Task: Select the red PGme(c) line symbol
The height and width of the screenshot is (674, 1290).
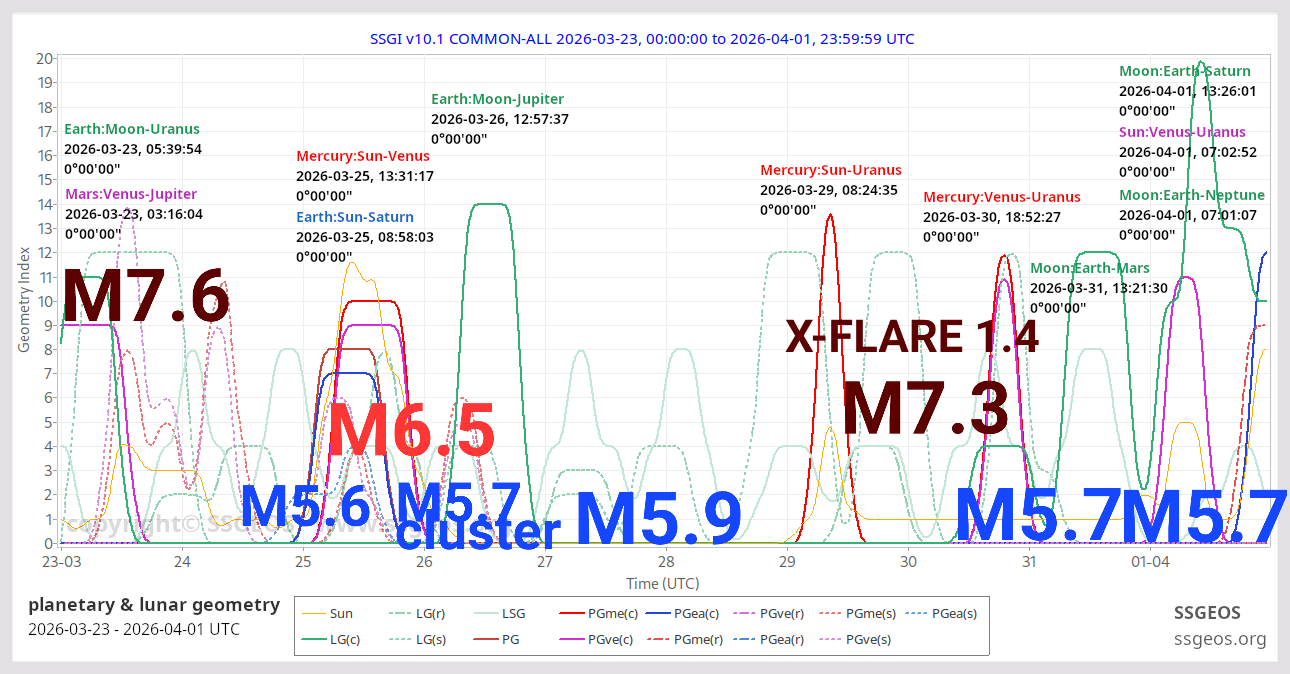Action: 572,613
